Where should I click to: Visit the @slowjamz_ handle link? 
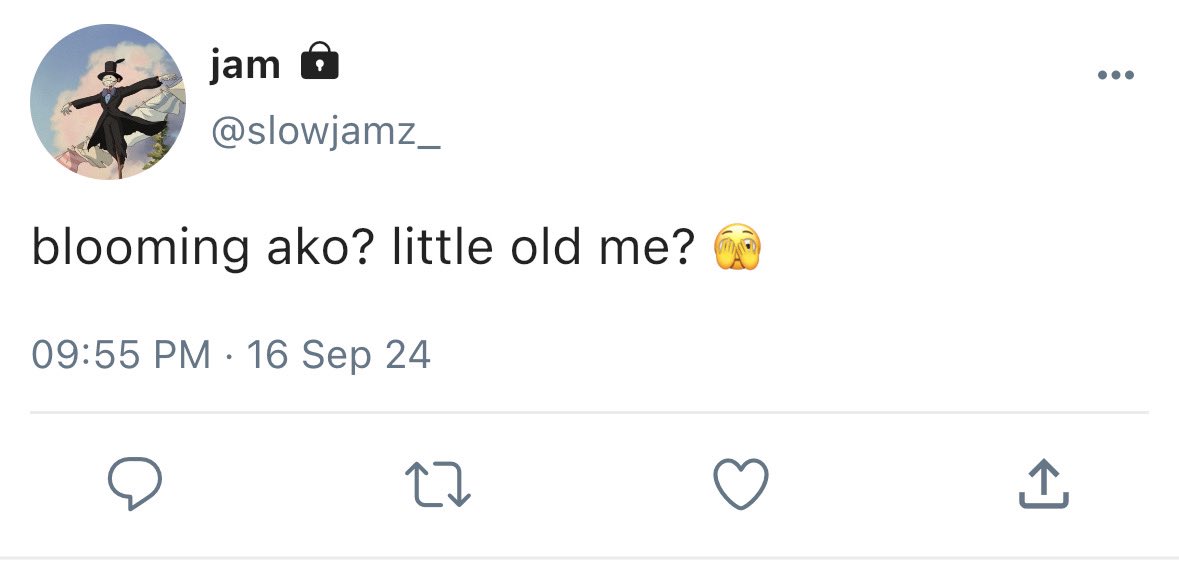[326, 132]
